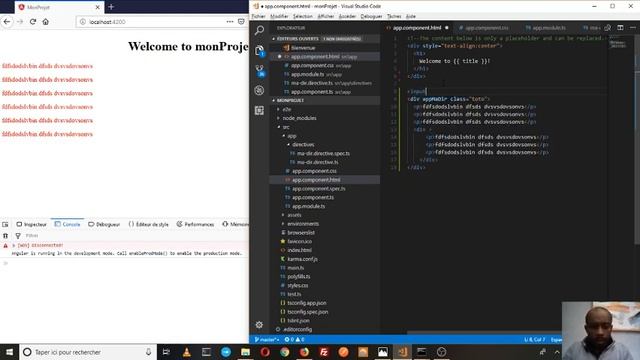This screenshot has height=360, width=640.
Task: Expand the environments folder
Action: coord(303,224)
